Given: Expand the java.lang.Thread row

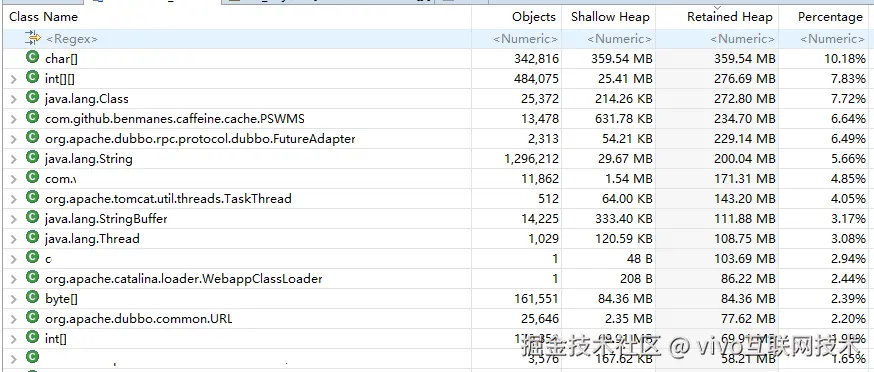Looking at the screenshot, I should 14,239.
